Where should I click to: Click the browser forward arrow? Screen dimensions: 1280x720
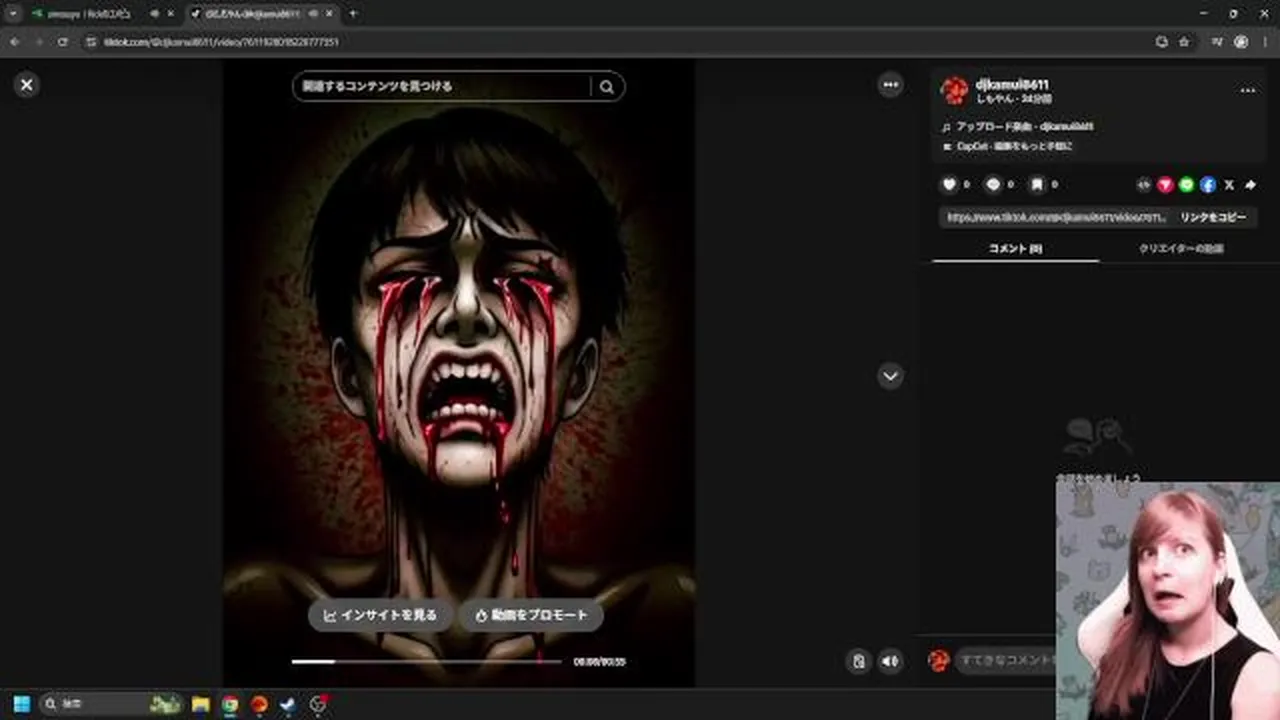(39, 42)
